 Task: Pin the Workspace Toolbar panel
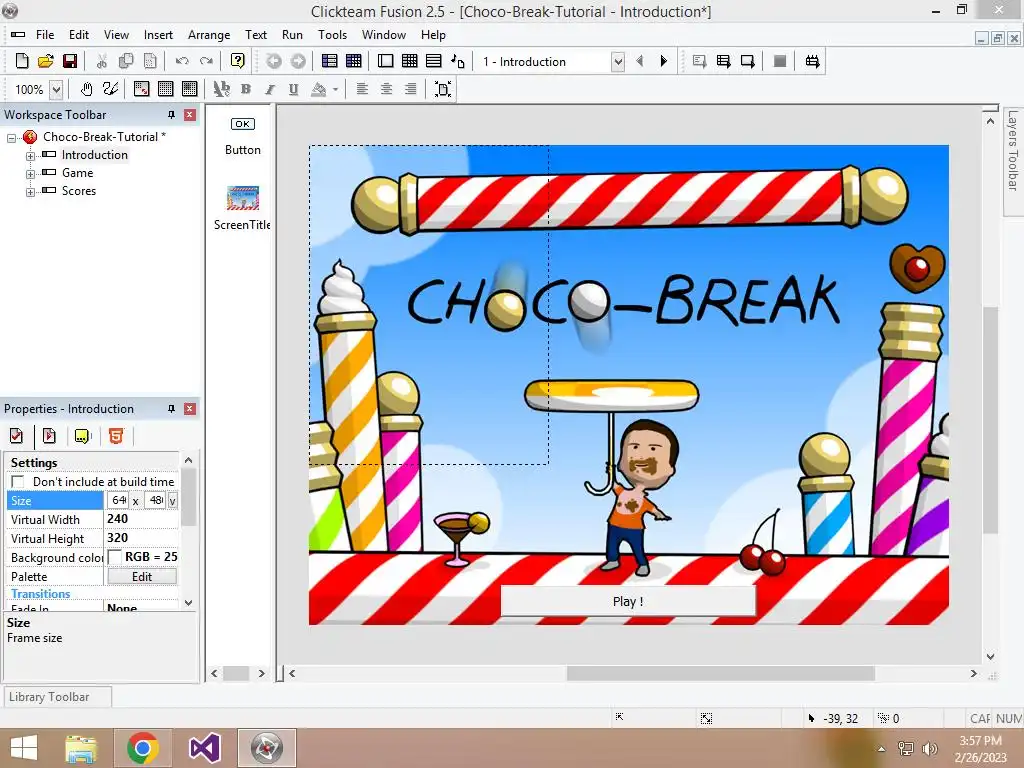[171, 115]
